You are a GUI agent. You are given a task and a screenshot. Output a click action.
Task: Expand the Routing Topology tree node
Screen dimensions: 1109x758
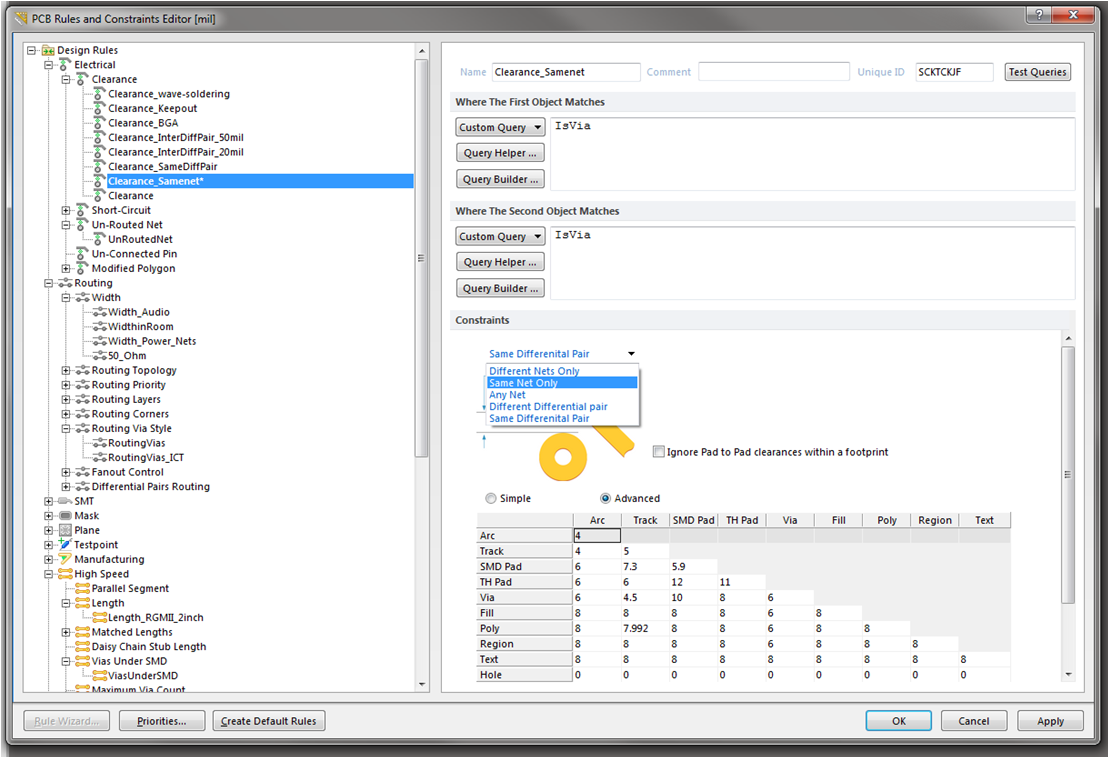[x=66, y=371]
